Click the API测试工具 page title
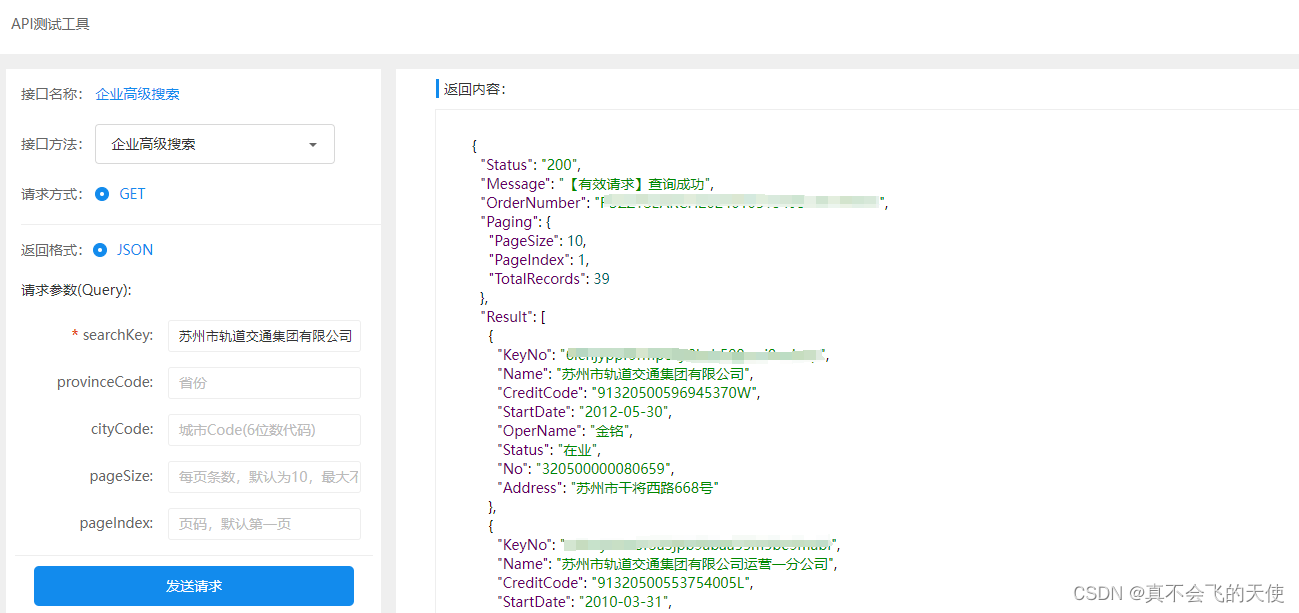Image resolution: width=1299 pixels, height=613 pixels. click(50, 23)
